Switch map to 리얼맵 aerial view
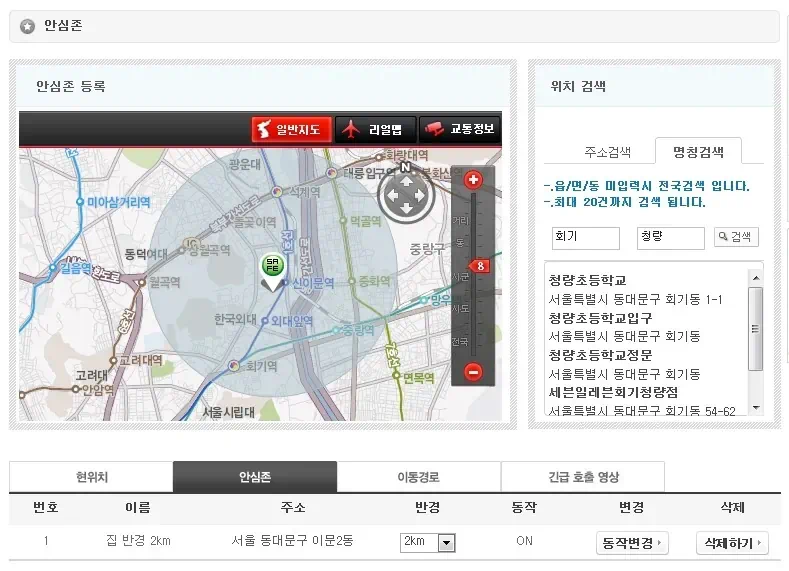Screen dimensions: 789x571 pyautogui.click(x=375, y=130)
